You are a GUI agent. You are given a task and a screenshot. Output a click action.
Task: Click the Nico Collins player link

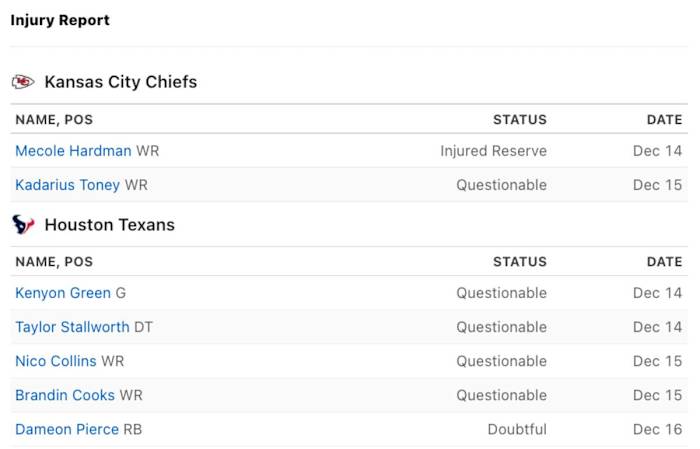pyautogui.click(x=56, y=361)
